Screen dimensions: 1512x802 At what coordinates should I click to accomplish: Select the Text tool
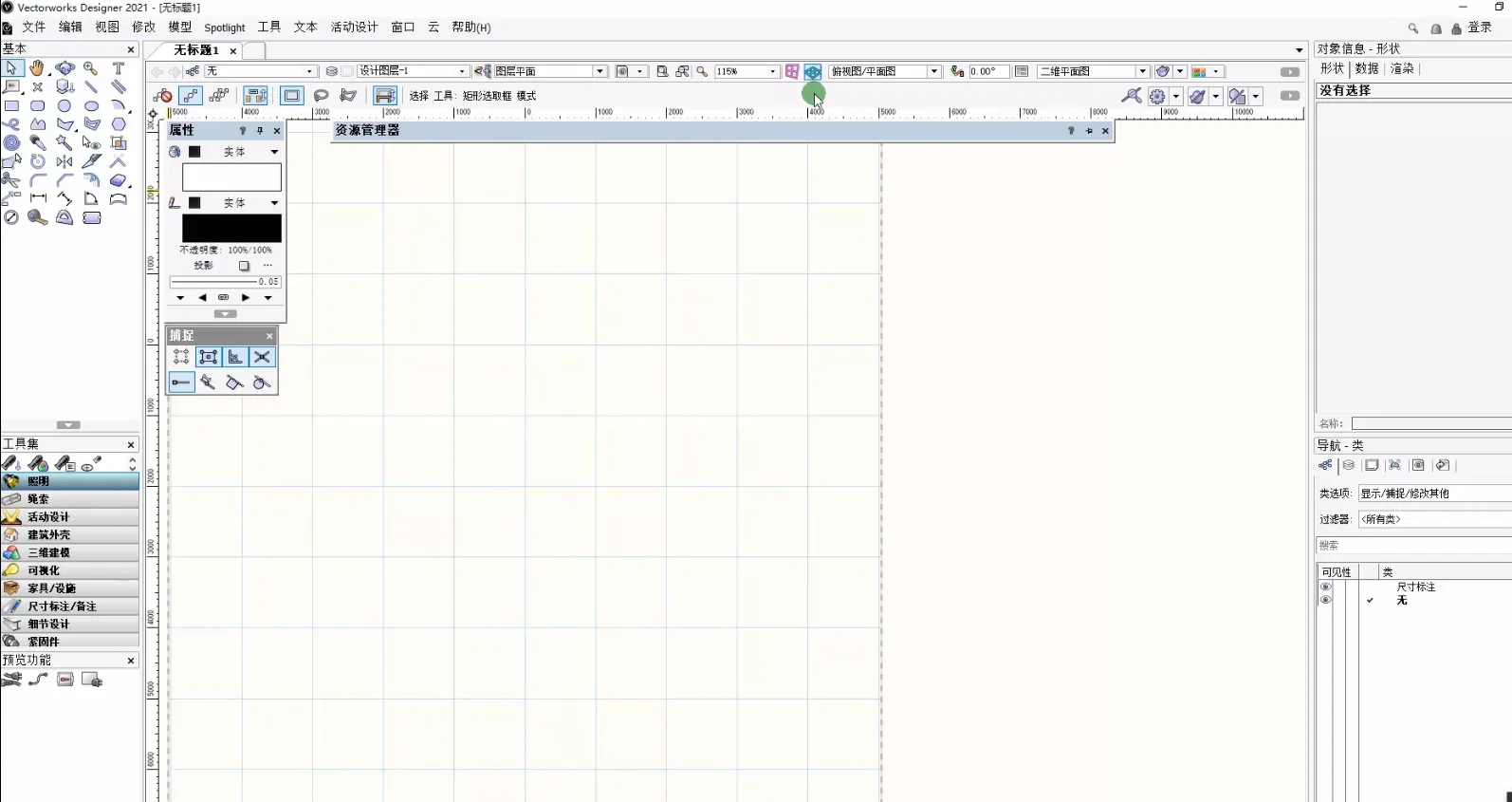[x=119, y=68]
